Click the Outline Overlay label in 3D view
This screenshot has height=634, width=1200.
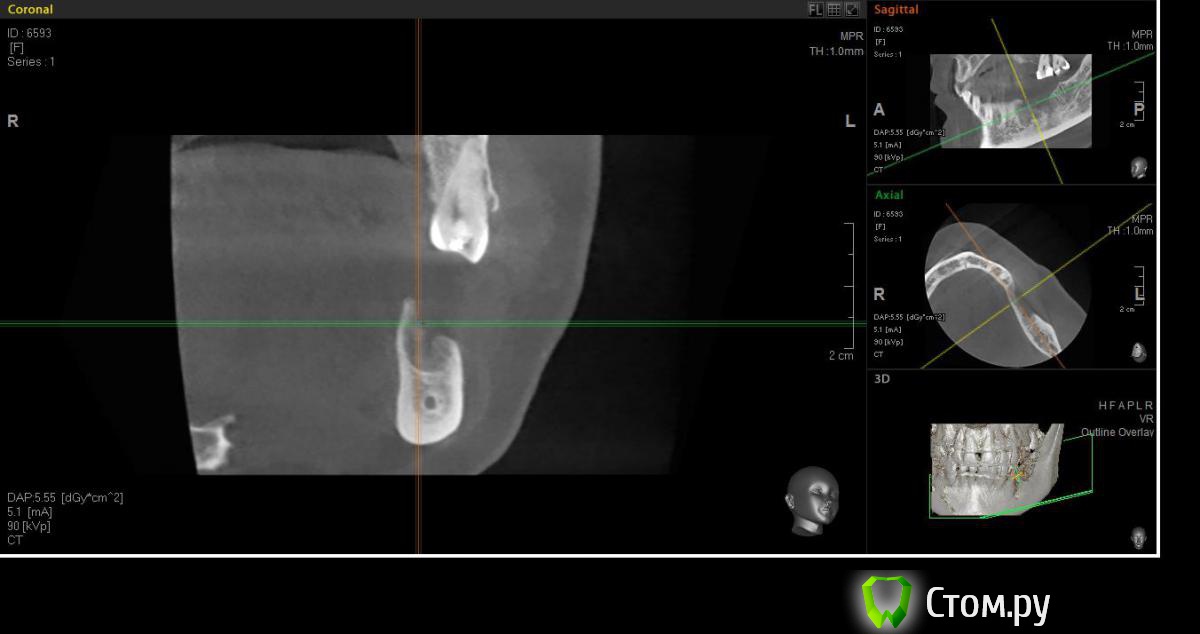[1117, 432]
